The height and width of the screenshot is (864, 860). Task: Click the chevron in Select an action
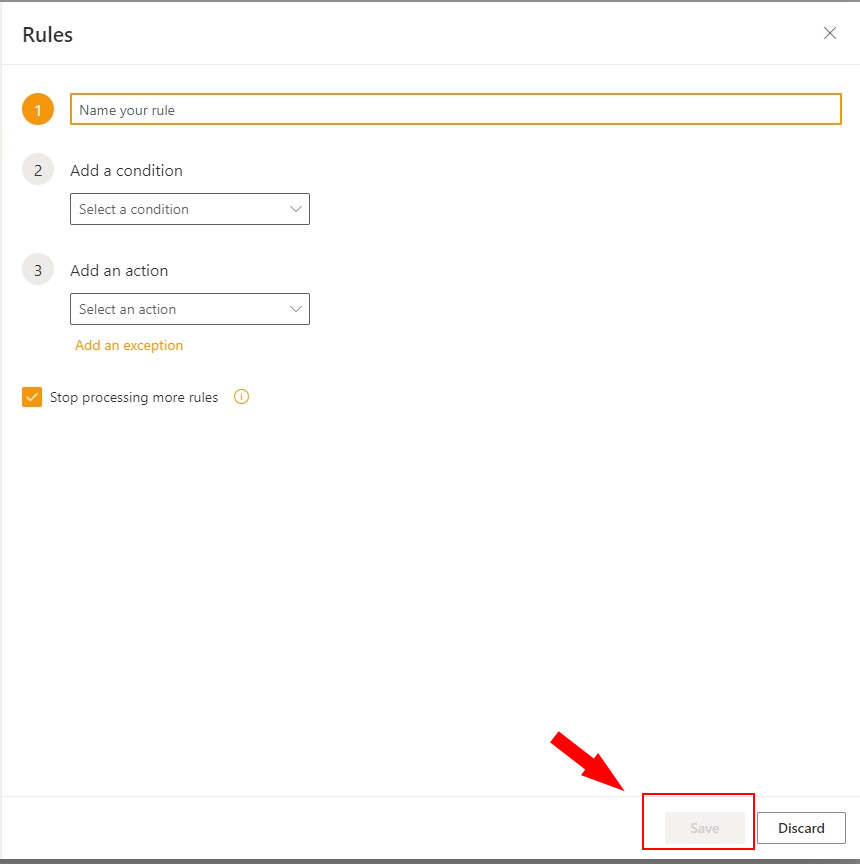tap(295, 309)
